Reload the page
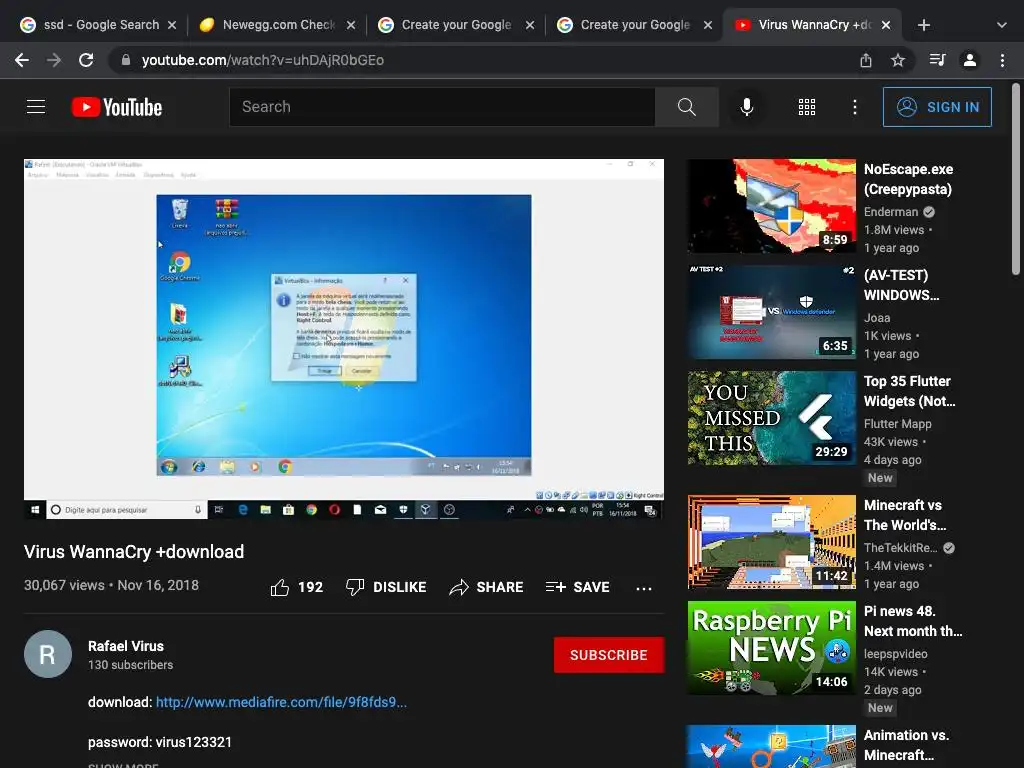Image resolution: width=1024 pixels, height=768 pixels. pyautogui.click(x=86, y=60)
